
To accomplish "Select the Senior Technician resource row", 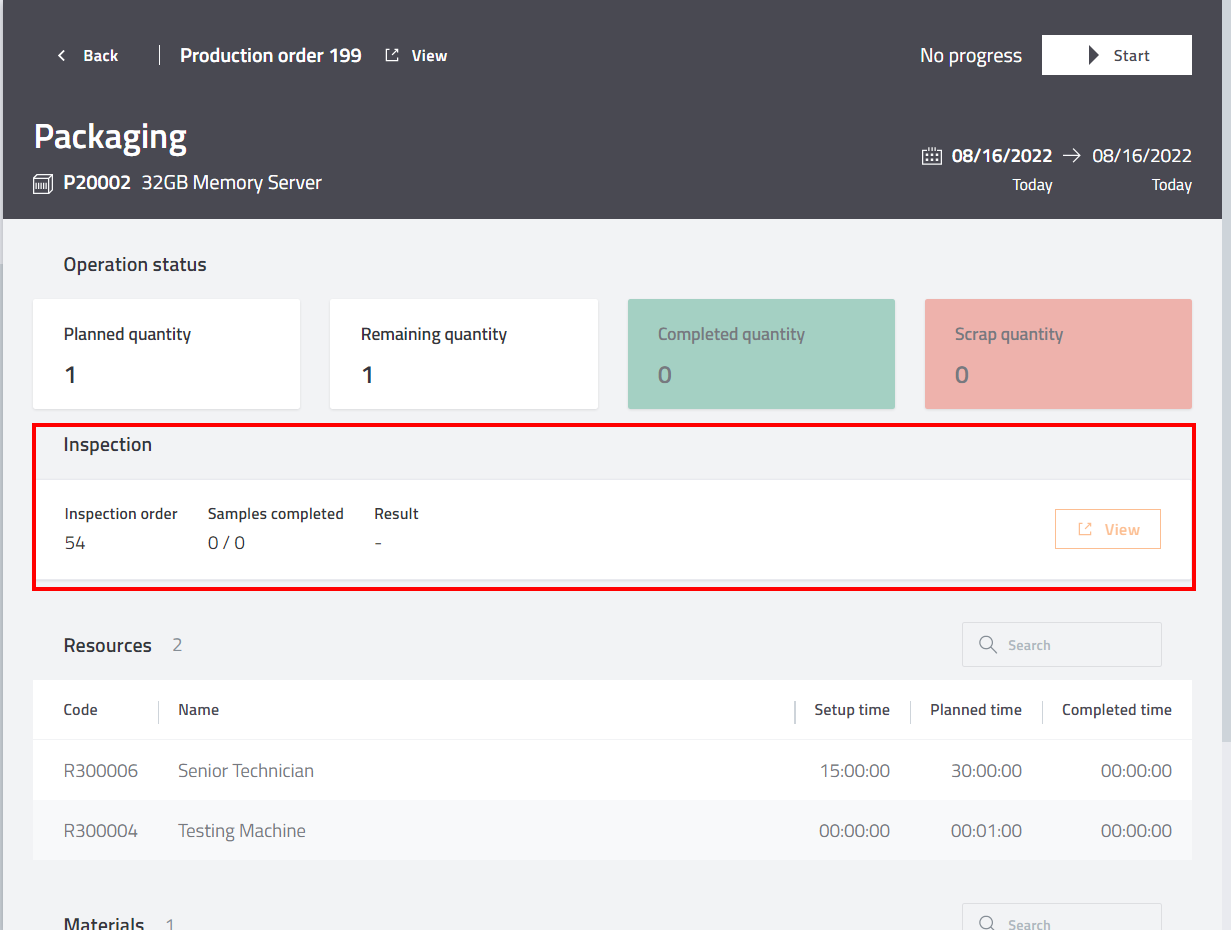I will (246, 771).
